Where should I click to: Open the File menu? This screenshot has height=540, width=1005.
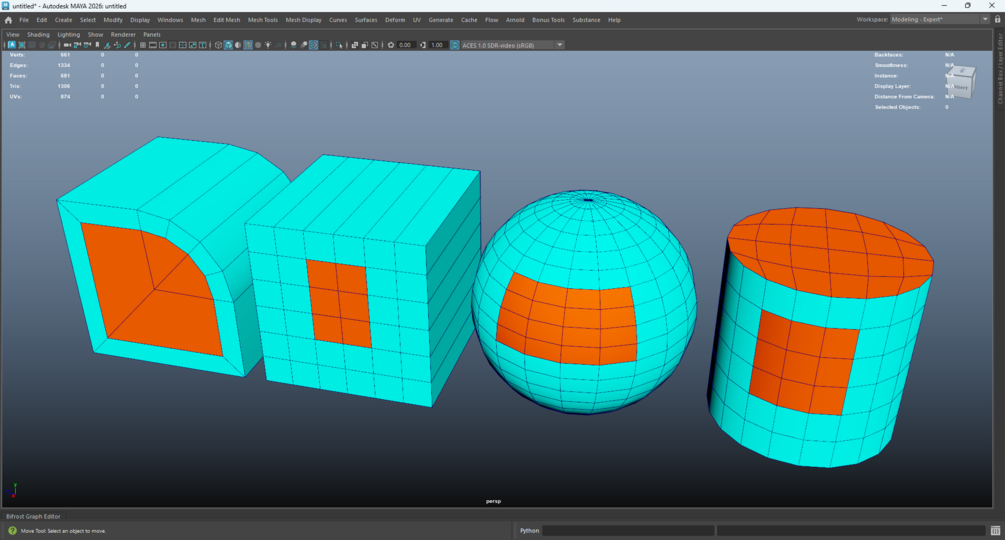[24, 20]
